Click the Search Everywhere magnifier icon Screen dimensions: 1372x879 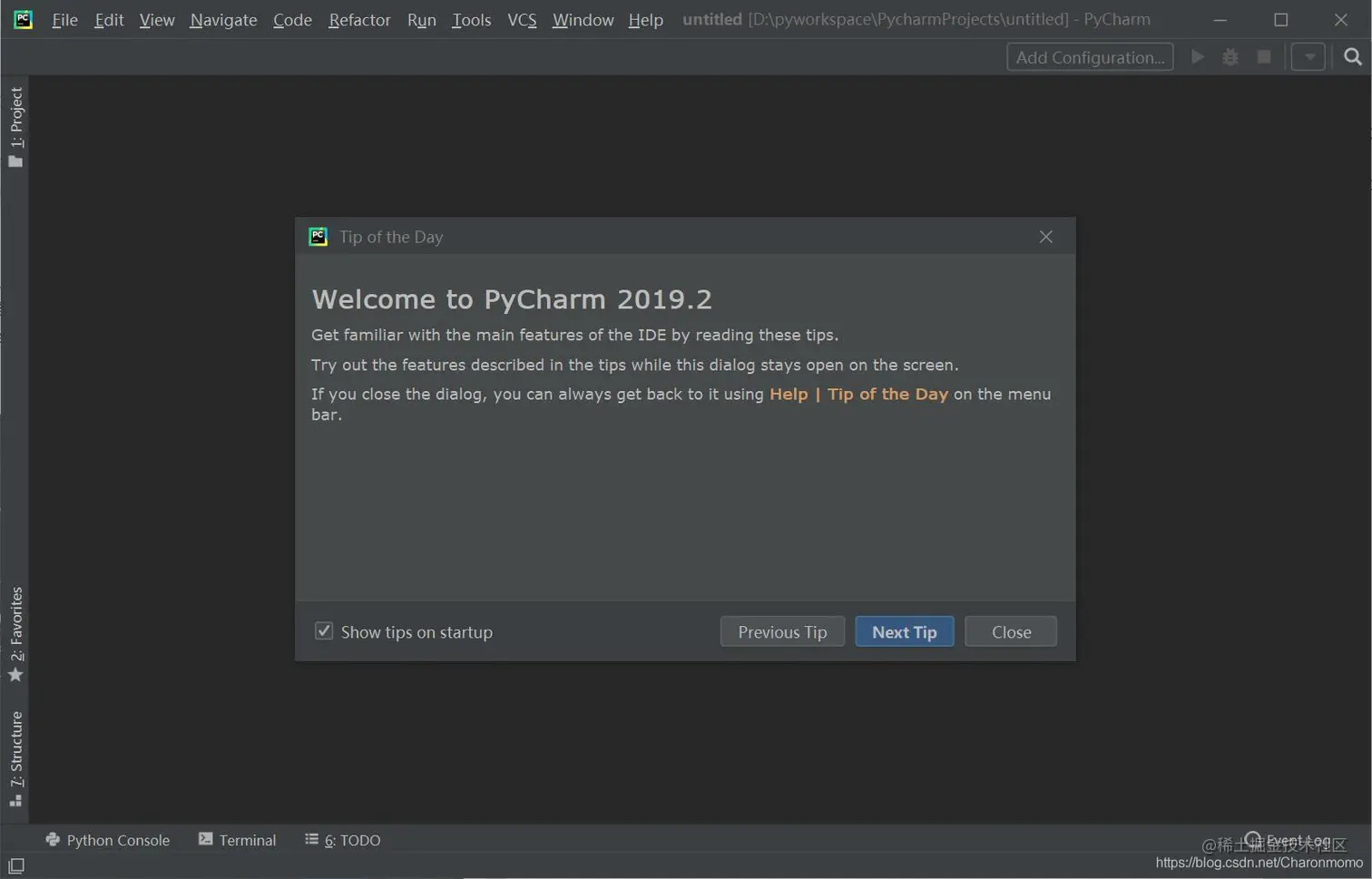(1352, 57)
